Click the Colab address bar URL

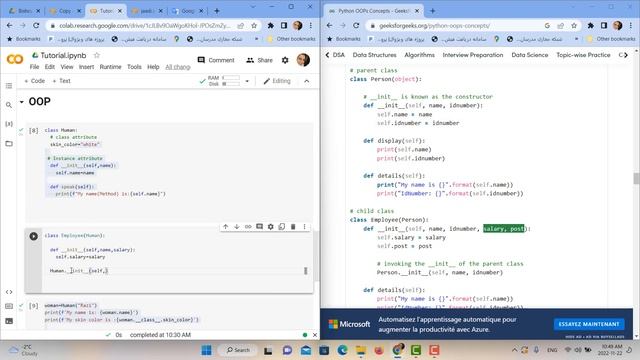coord(144,25)
